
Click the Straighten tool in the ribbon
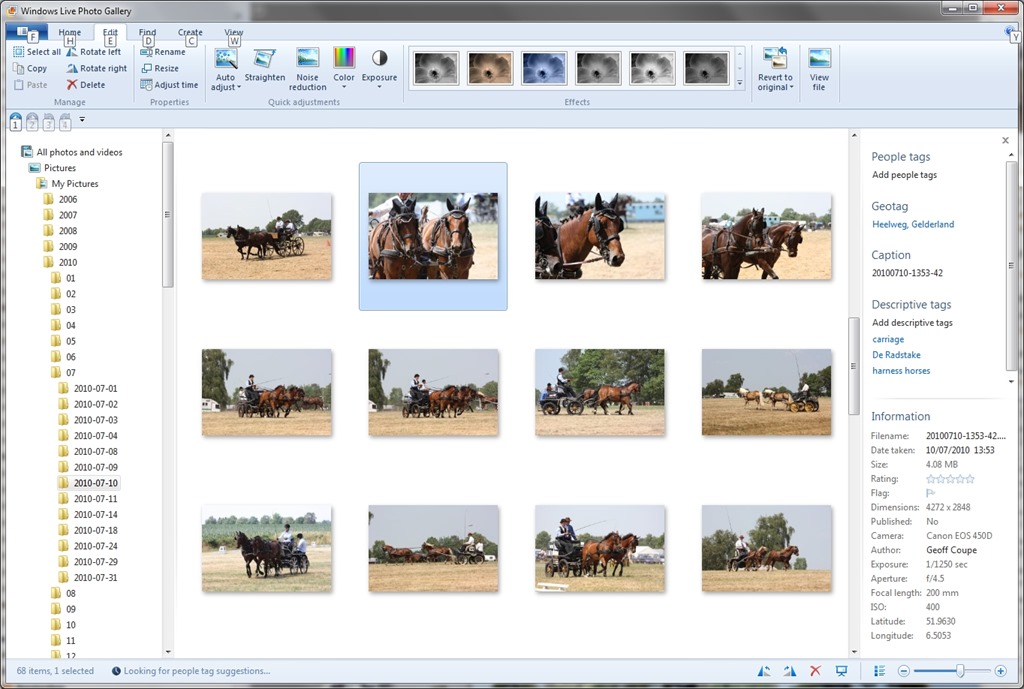point(264,66)
